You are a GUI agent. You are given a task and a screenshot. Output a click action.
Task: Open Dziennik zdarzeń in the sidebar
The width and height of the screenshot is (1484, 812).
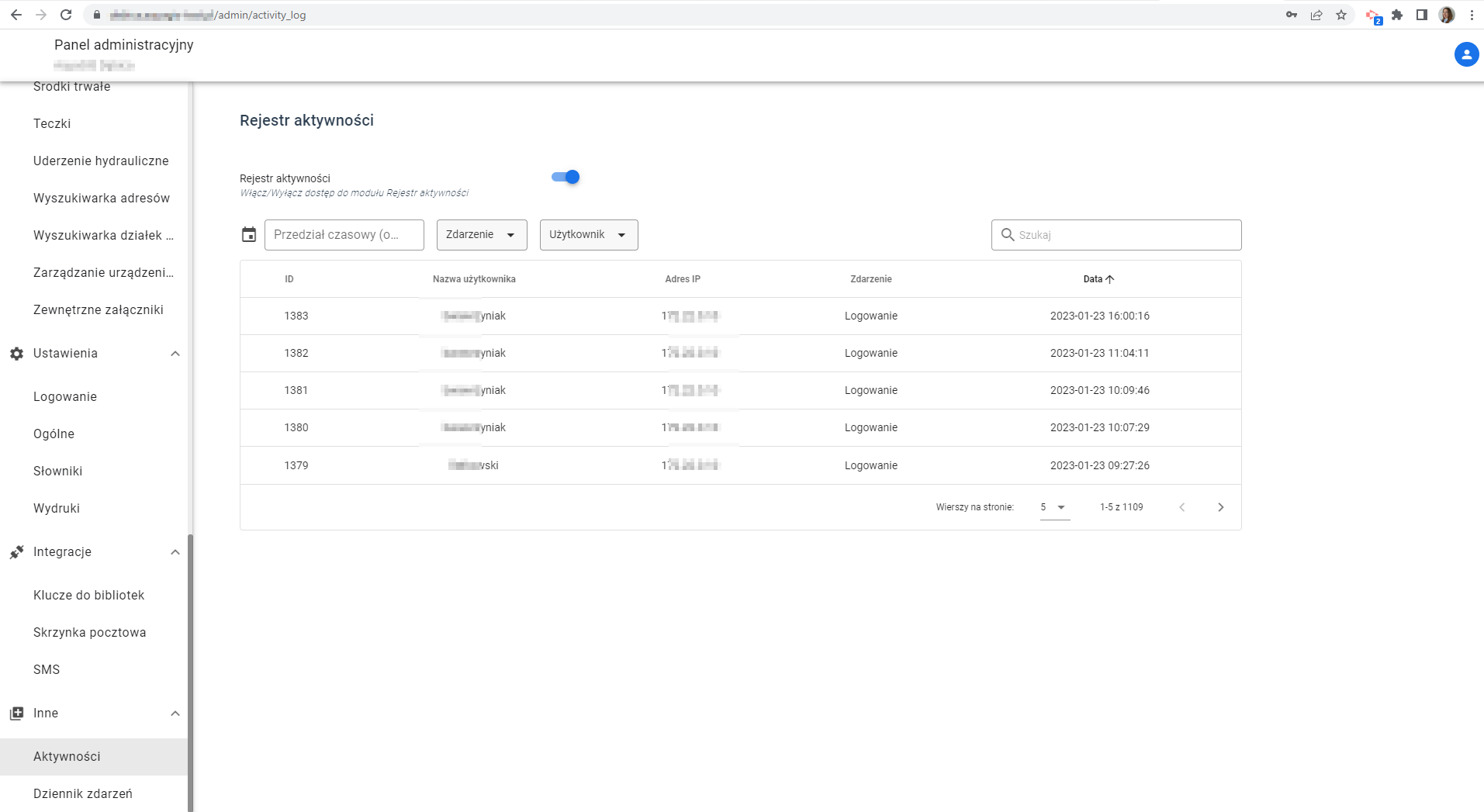[83, 793]
